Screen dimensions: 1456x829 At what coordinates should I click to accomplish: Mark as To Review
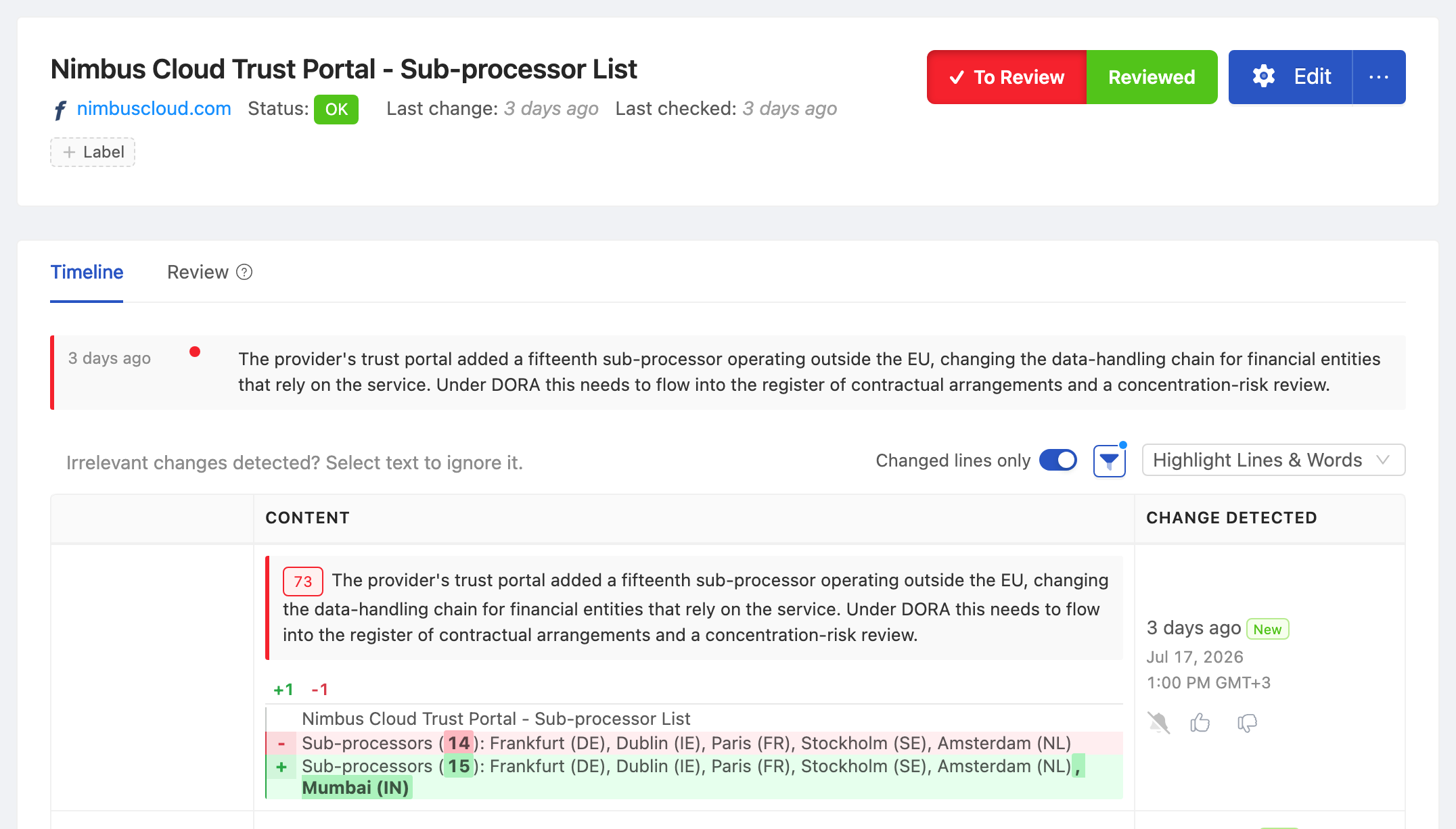[x=1007, y=77]
